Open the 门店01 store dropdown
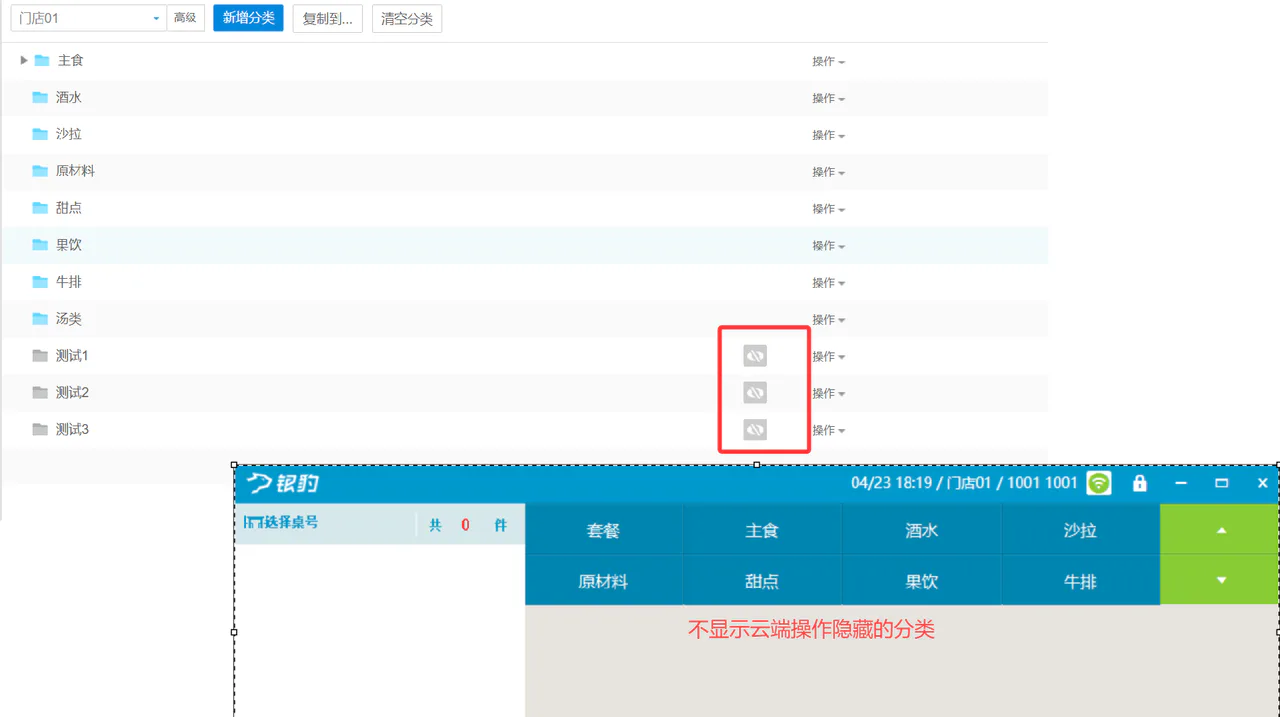 88,18
